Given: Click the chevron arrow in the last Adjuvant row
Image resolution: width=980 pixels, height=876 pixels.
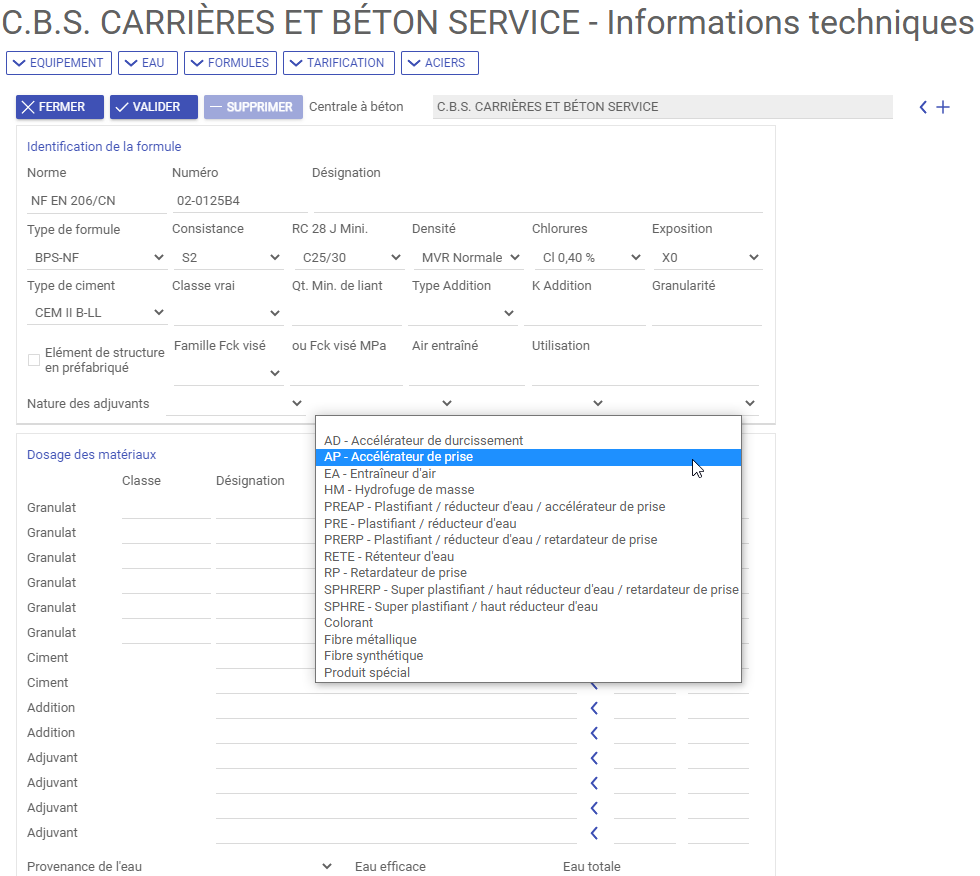Looking at the screenshot, I should 594,833.
